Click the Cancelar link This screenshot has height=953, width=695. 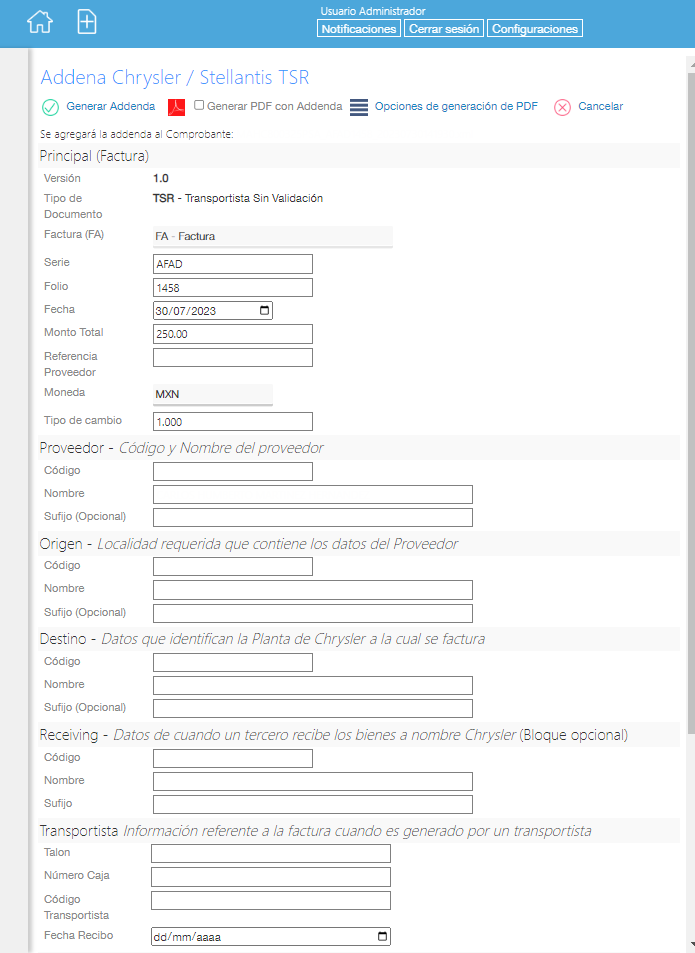click(600, 106)
